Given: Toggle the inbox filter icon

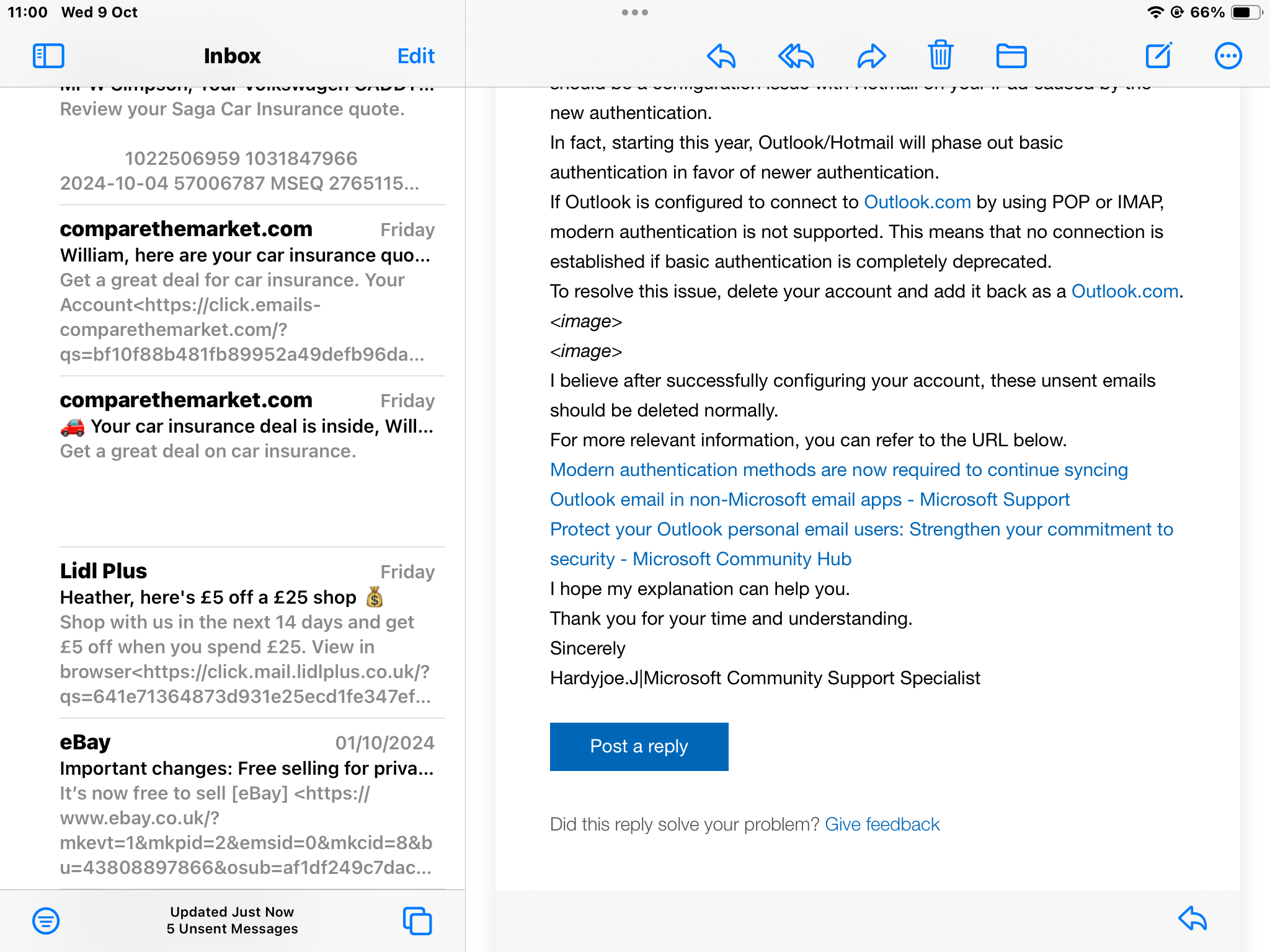Looking at the screenshot, I should [x=46, y=920].
